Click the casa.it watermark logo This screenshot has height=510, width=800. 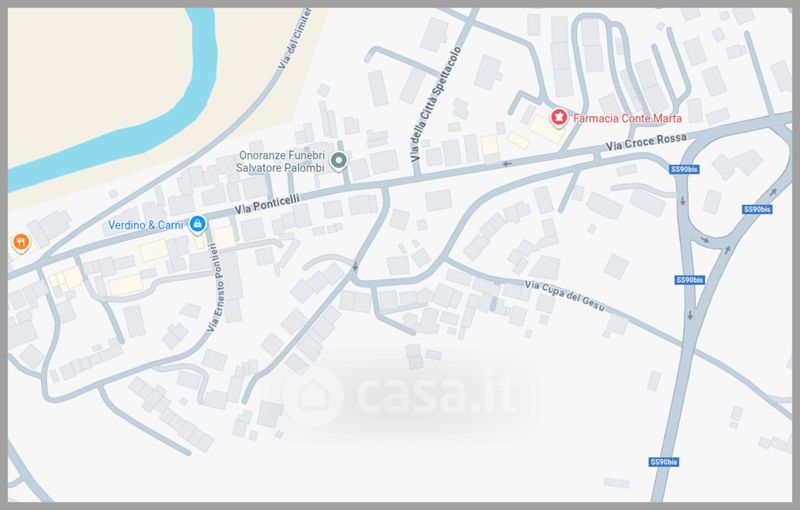point(401,396)
